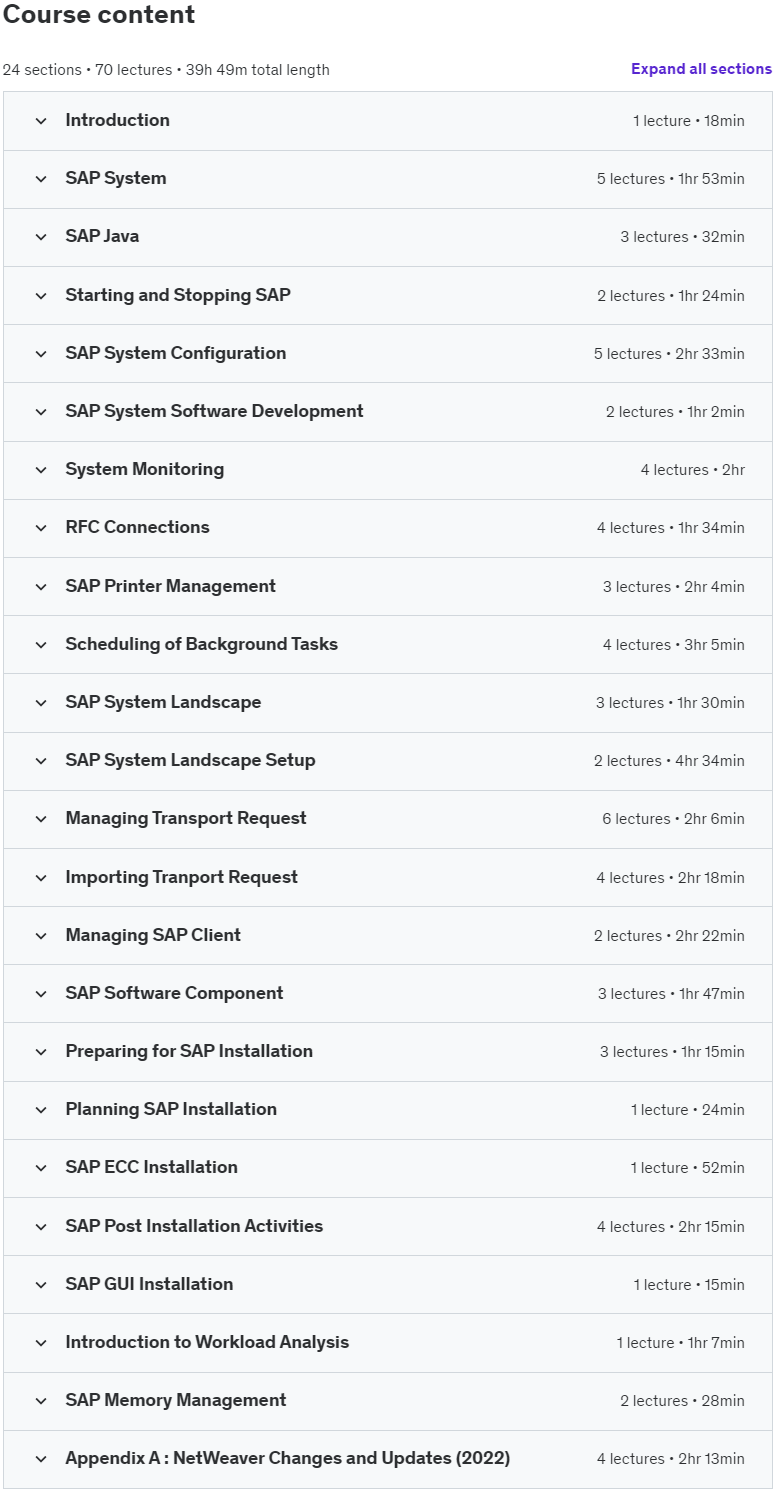Click SAP System Configuration title
Viewport: 776px width, 1491px height.
pyautogui.click(x=176, y=353)
